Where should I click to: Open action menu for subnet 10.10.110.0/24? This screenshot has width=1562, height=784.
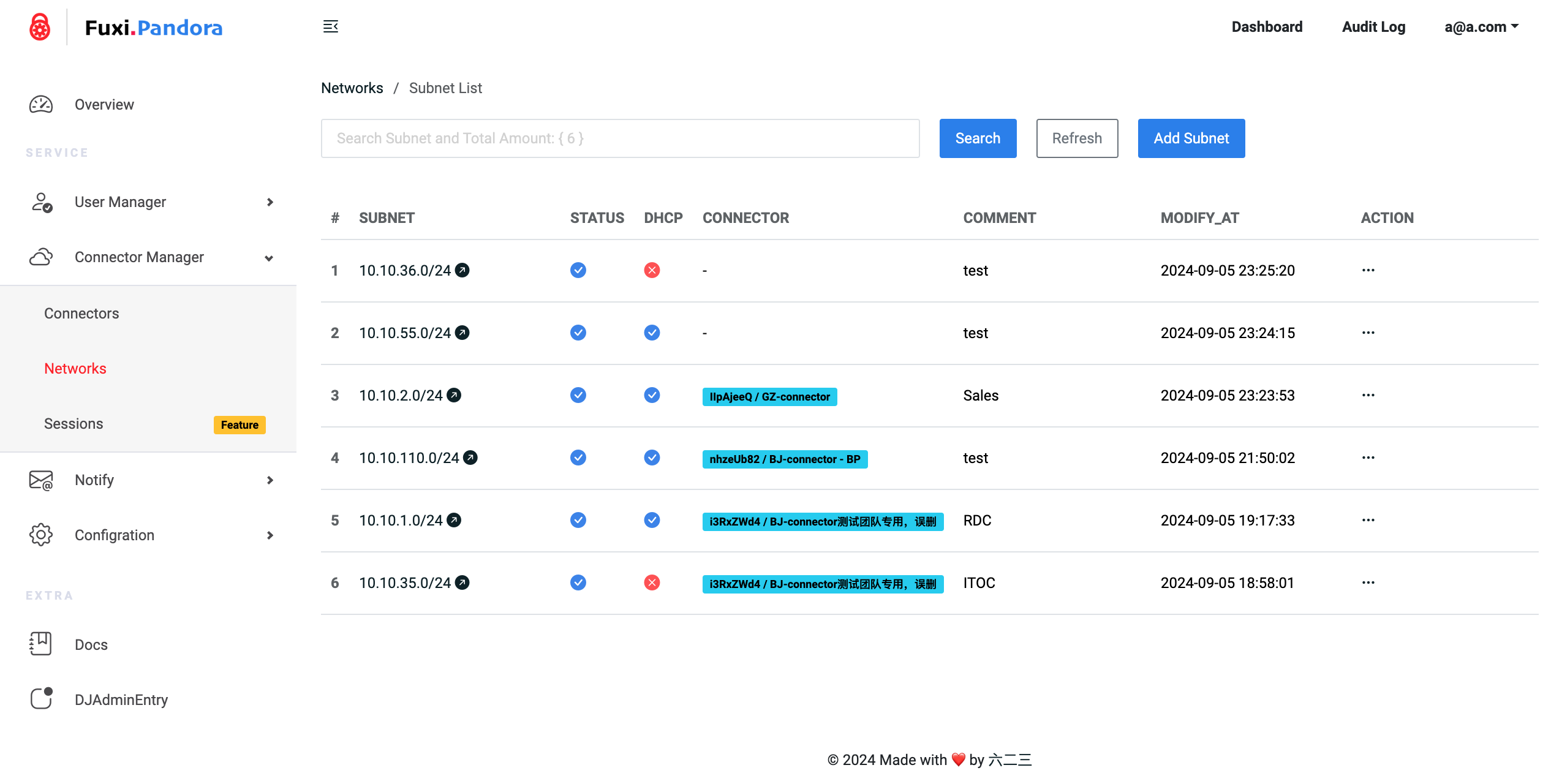(1368, 458)
